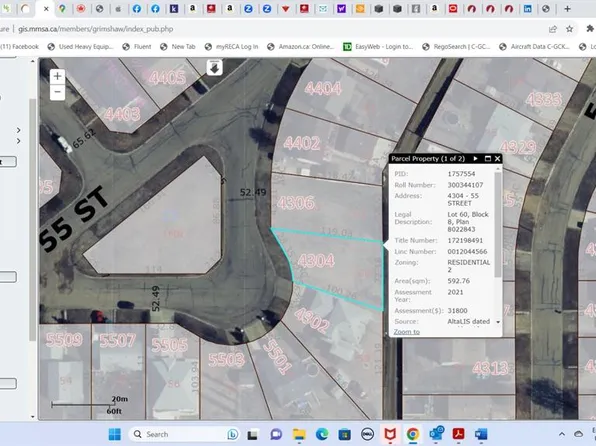Switch to the LinkedIn tab
596x446 pixels.
tap(528, 9)
